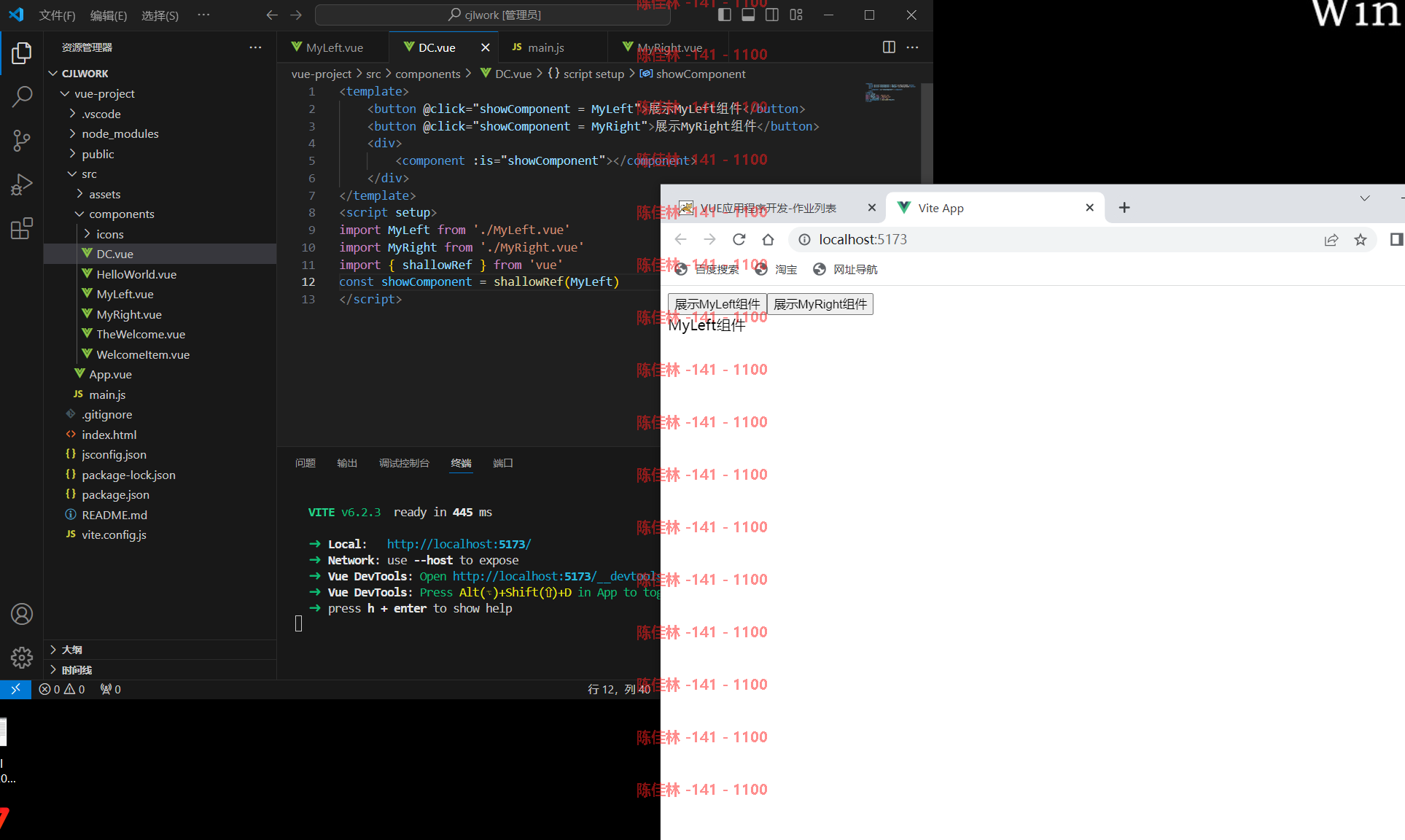Open the 选择(S) menu
Viewport: 1405px width, 840px height.
(160, 15)
